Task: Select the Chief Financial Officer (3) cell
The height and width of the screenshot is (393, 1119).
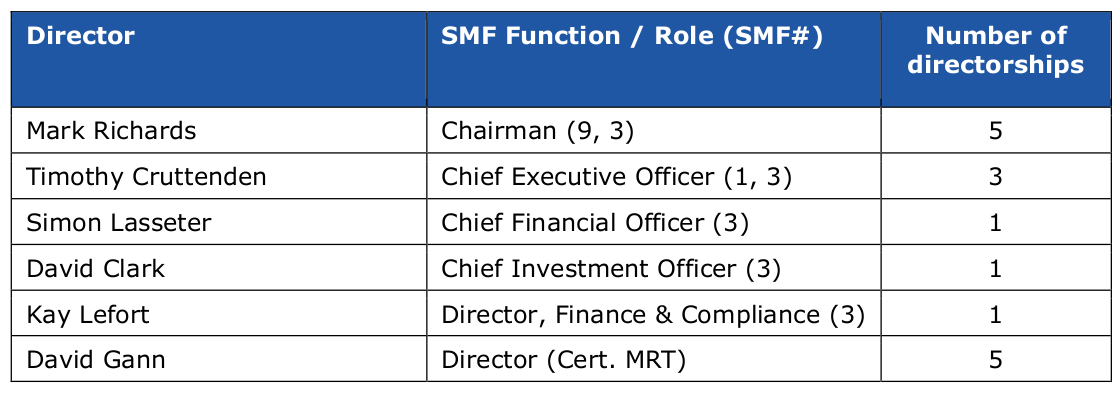Action: pos(654,222)
